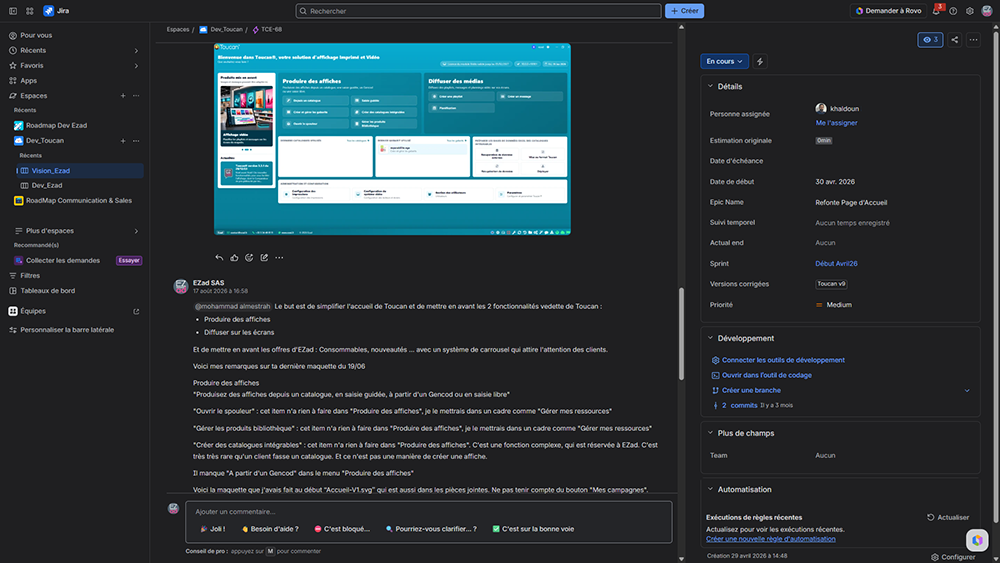Image resolution: width=1000 pixels, height=563 pixels.
Task: Open the Rovo chat floating button
Action: click(x=977, y=541)
